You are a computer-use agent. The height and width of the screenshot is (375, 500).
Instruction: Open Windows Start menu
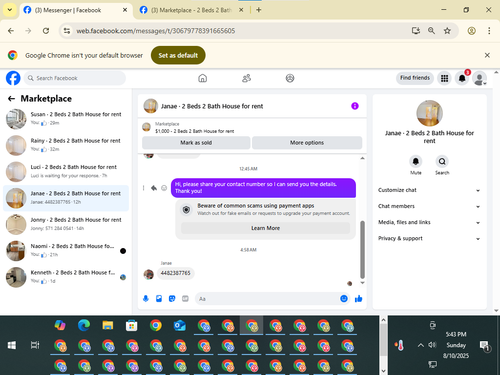12,345
